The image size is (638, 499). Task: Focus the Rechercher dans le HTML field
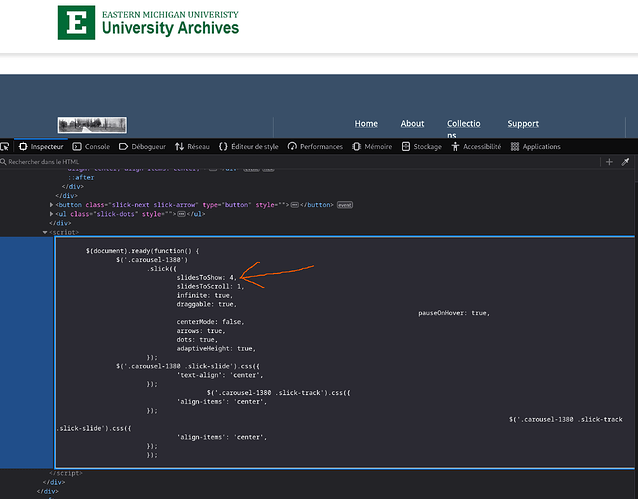coord(301,162)
